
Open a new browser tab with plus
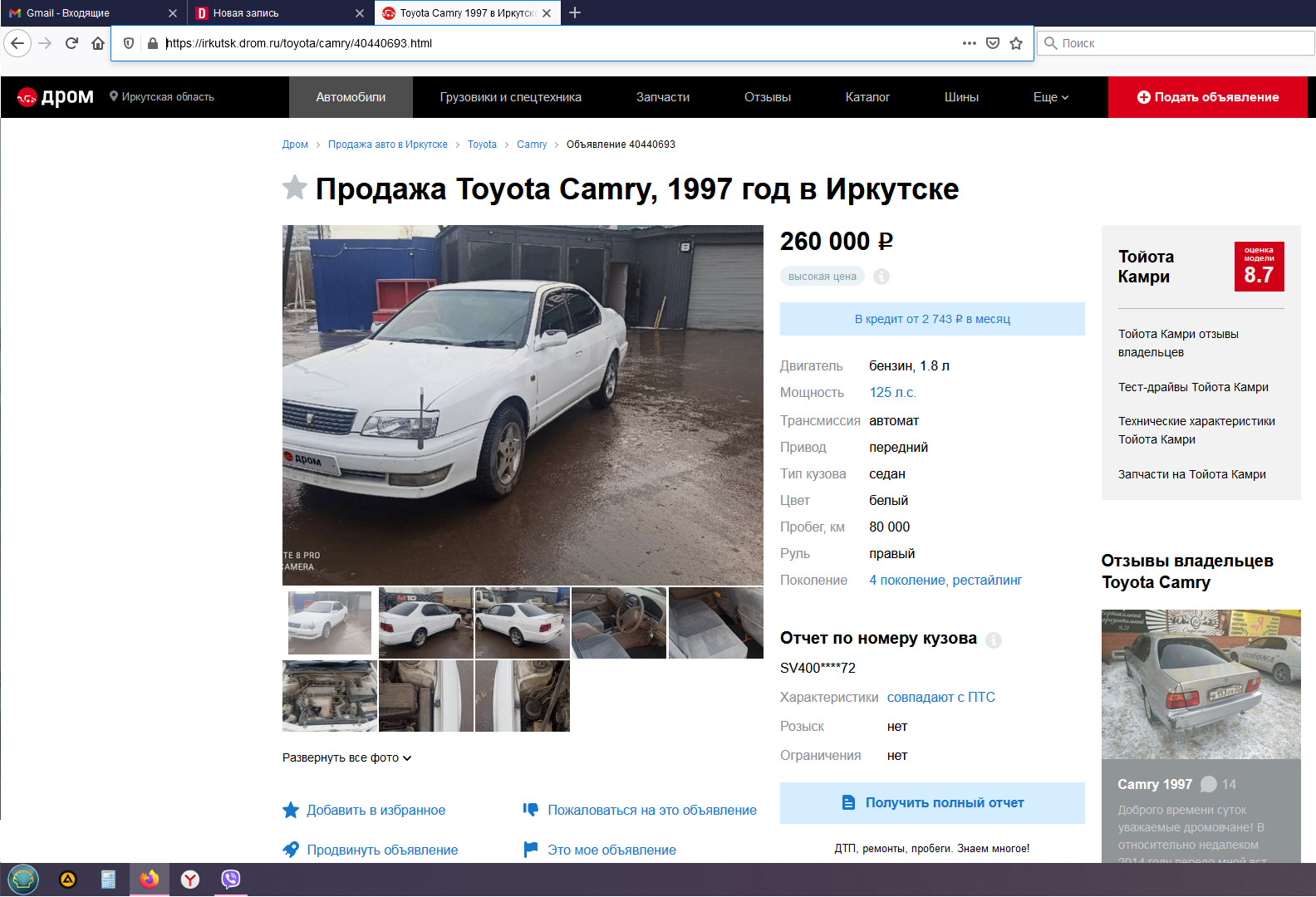575,12
